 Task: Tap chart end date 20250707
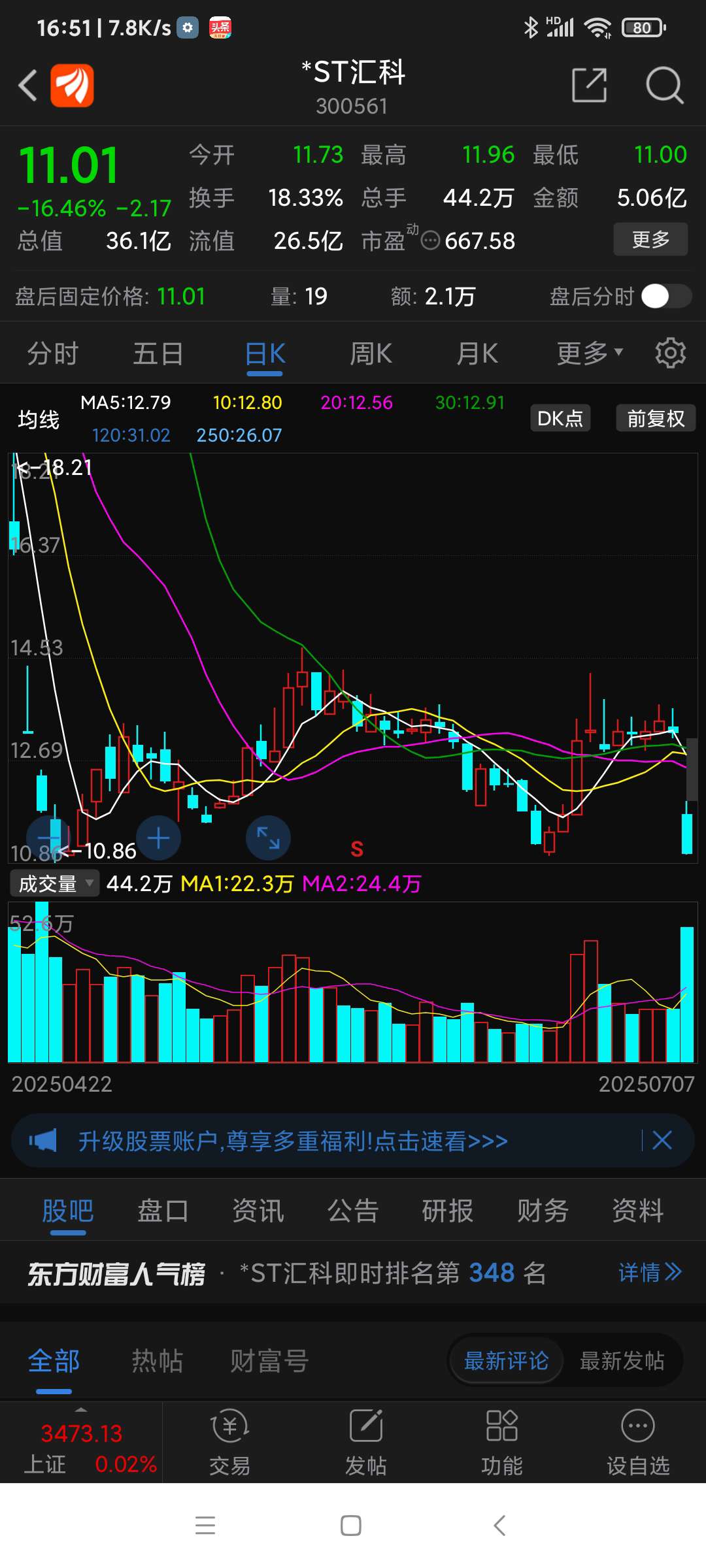tap(647, 1084)
